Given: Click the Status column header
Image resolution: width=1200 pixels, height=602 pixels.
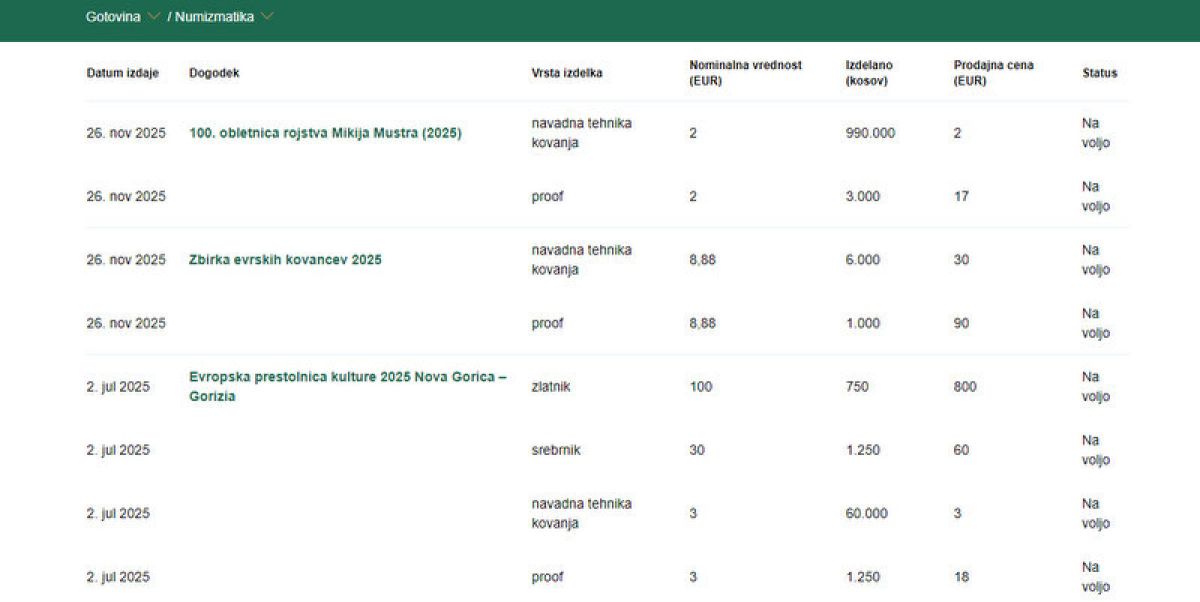Looking at the screenshot, I should pos(1099,73).
